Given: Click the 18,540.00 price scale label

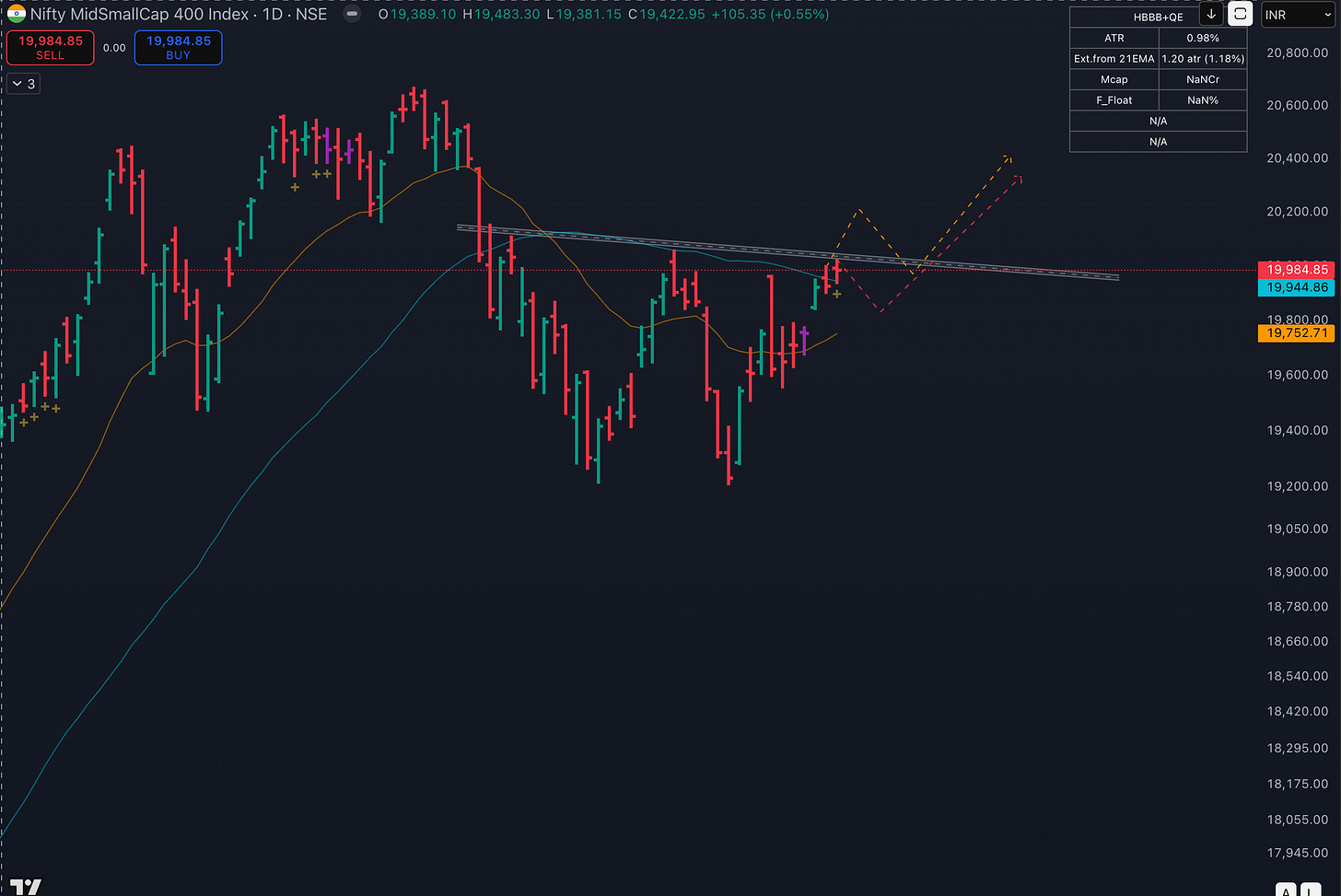Looking at the screenshot, I should [x=1298, y=677].
